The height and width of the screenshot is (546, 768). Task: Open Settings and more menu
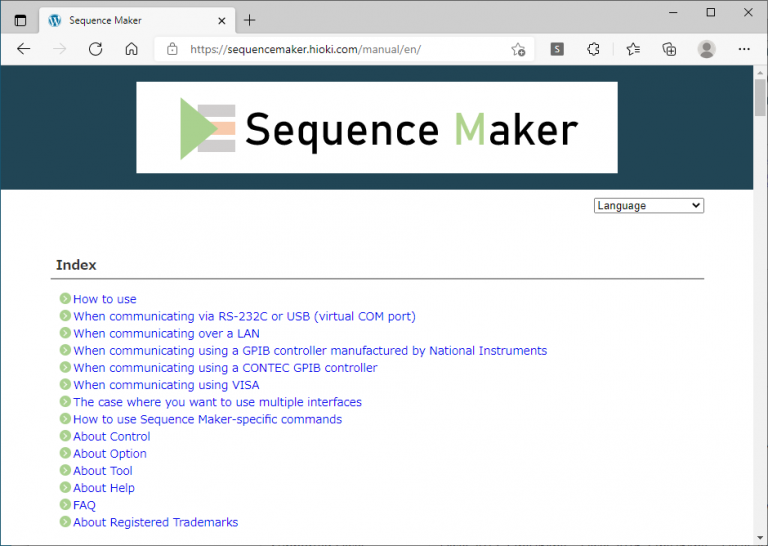click(744, 49)
